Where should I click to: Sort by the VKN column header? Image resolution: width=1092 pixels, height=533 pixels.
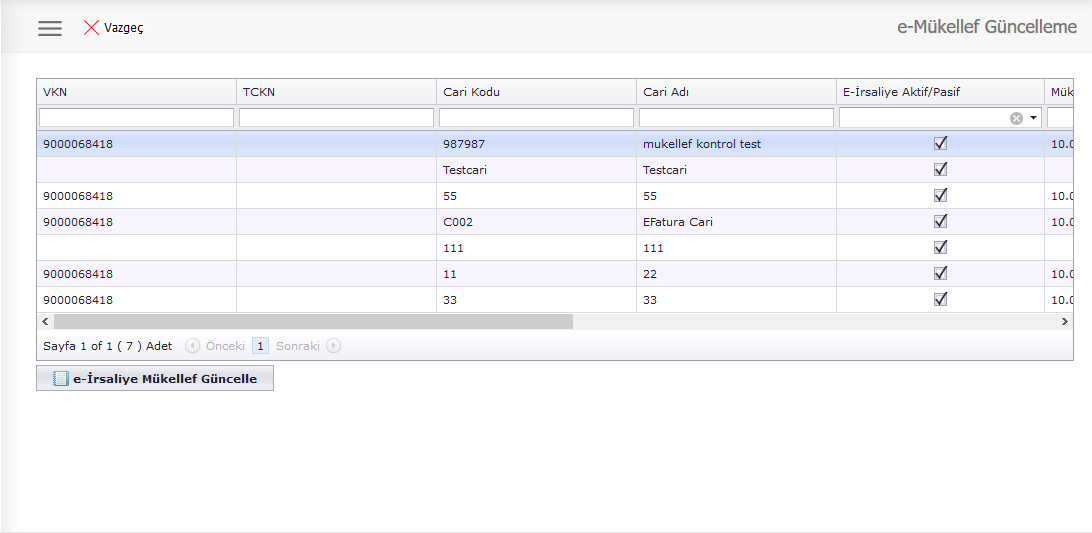[x=136, y=92]
